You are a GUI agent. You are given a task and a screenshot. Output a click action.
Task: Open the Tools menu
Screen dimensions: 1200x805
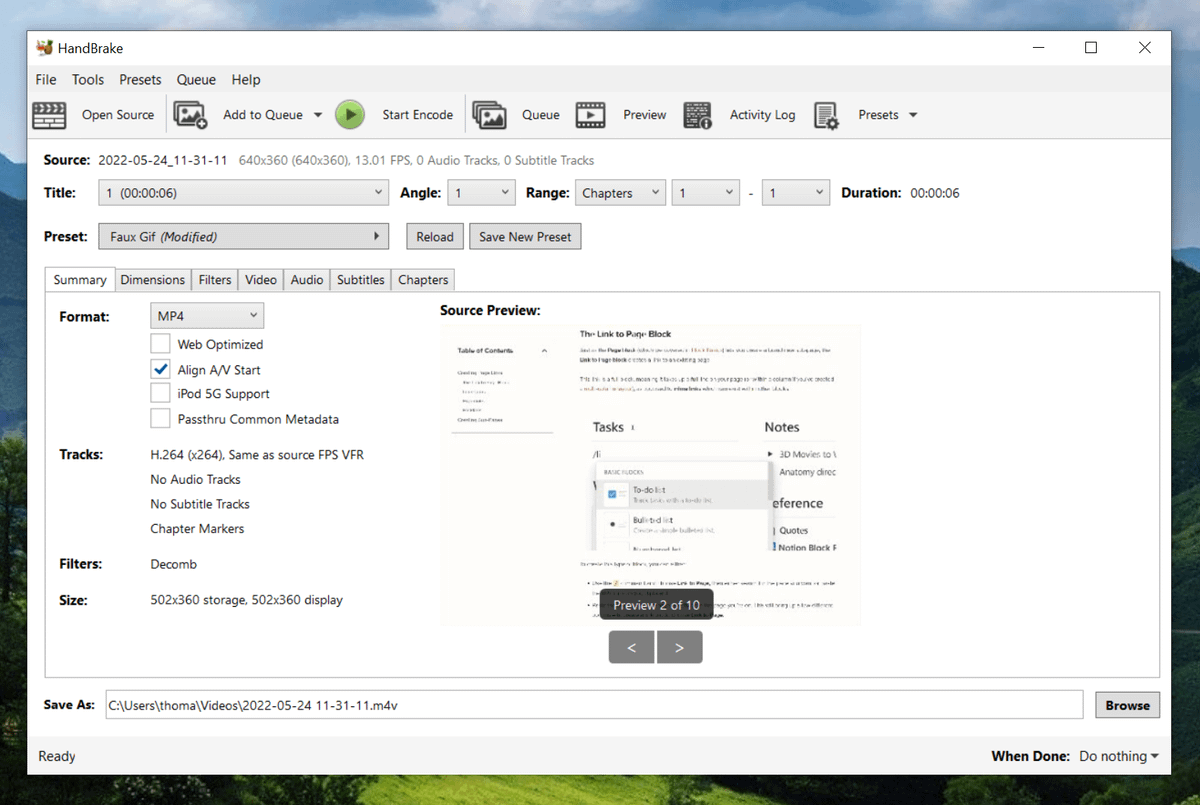tap(87, 80)
